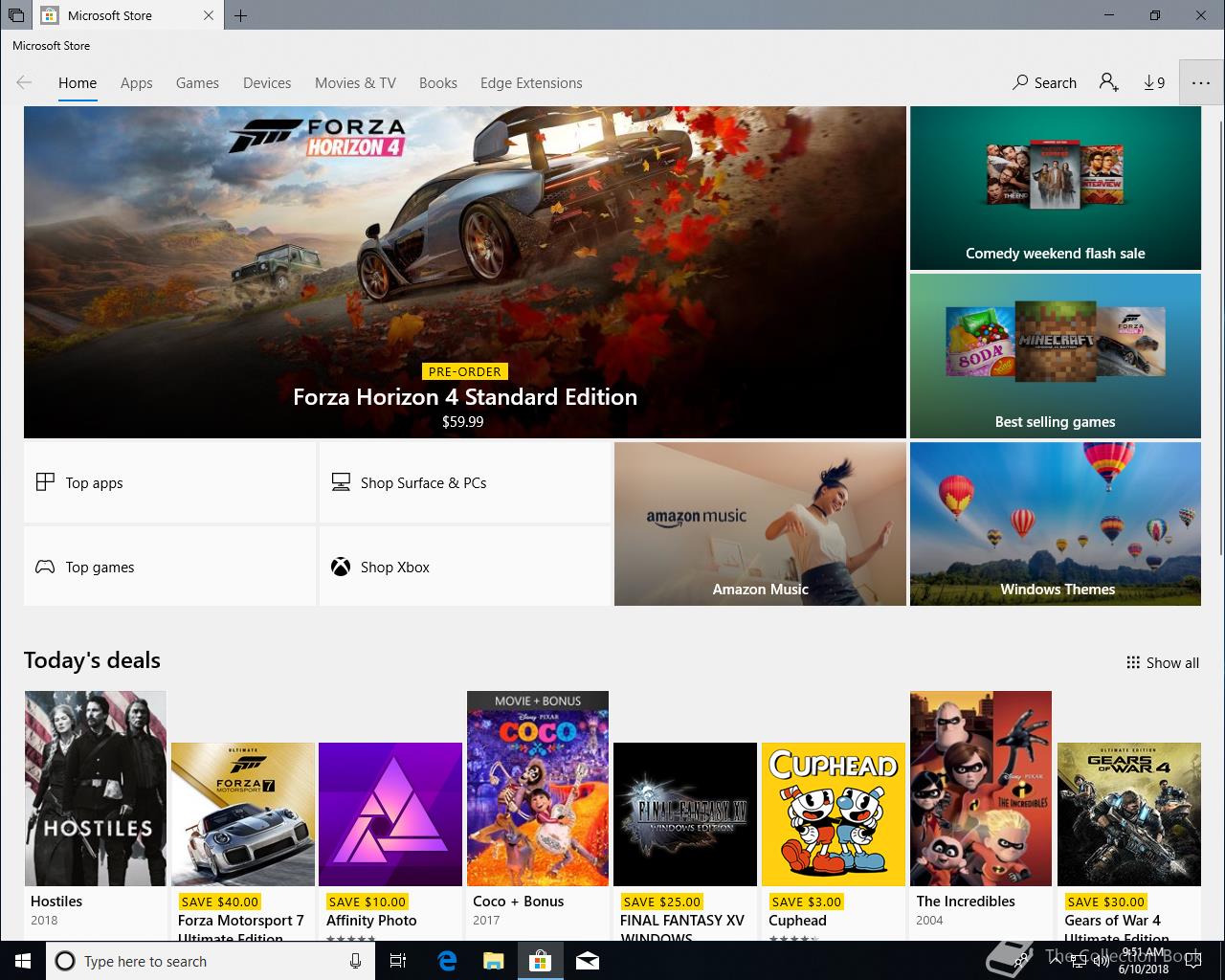Click the Shop Surface & PCs button
This screenshot has width=1225, height=980.
pyautogui.click(x=464, y=482)
